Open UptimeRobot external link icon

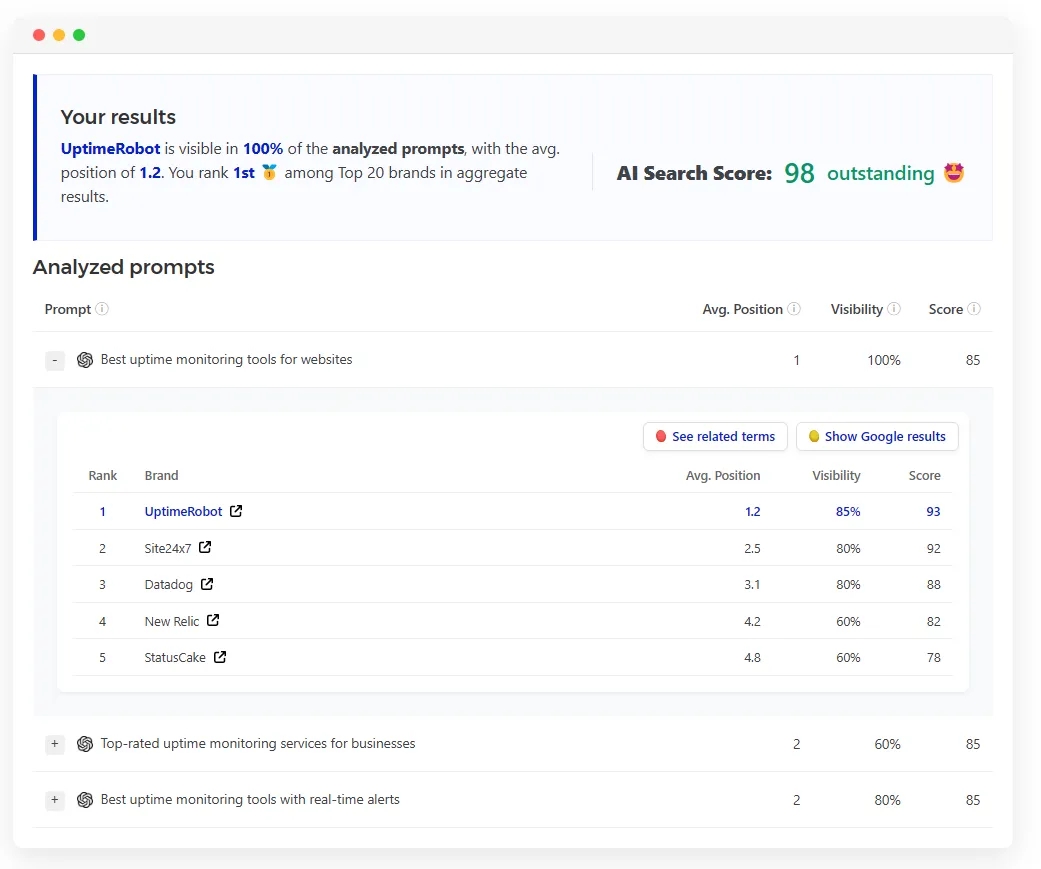coord(236,511)
